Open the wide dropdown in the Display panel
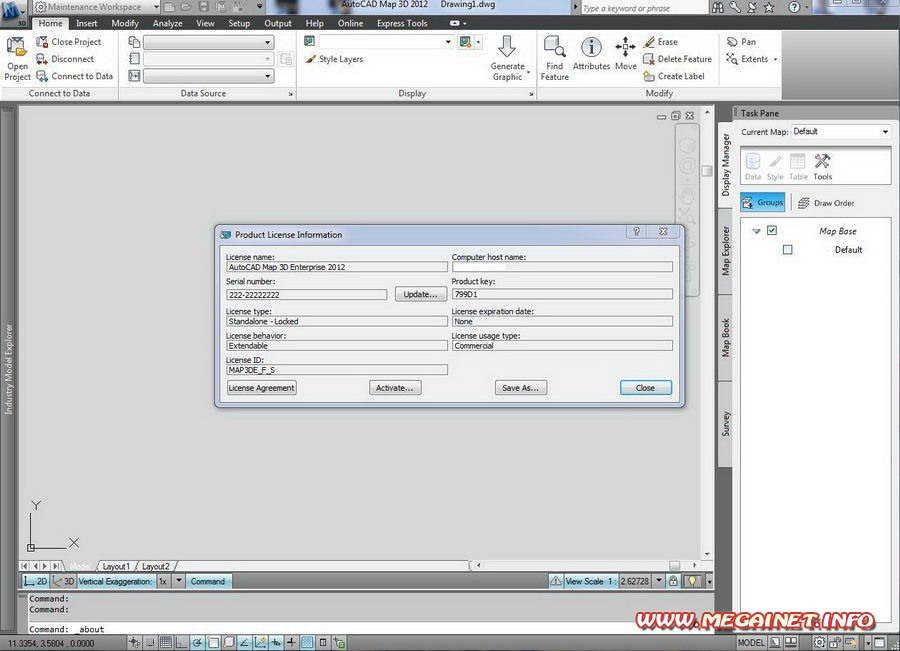The height and width of the screenshot is (651, 900). pos(386,41)
